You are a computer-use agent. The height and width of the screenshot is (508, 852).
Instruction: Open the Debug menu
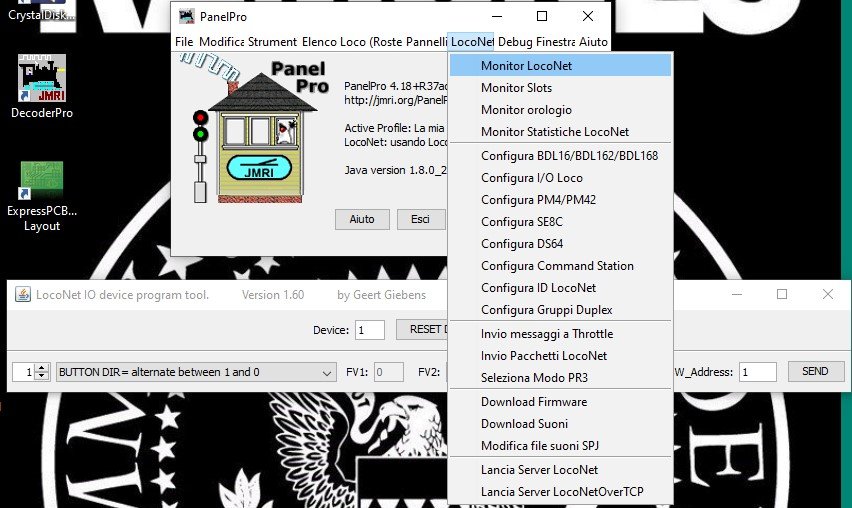515,42
